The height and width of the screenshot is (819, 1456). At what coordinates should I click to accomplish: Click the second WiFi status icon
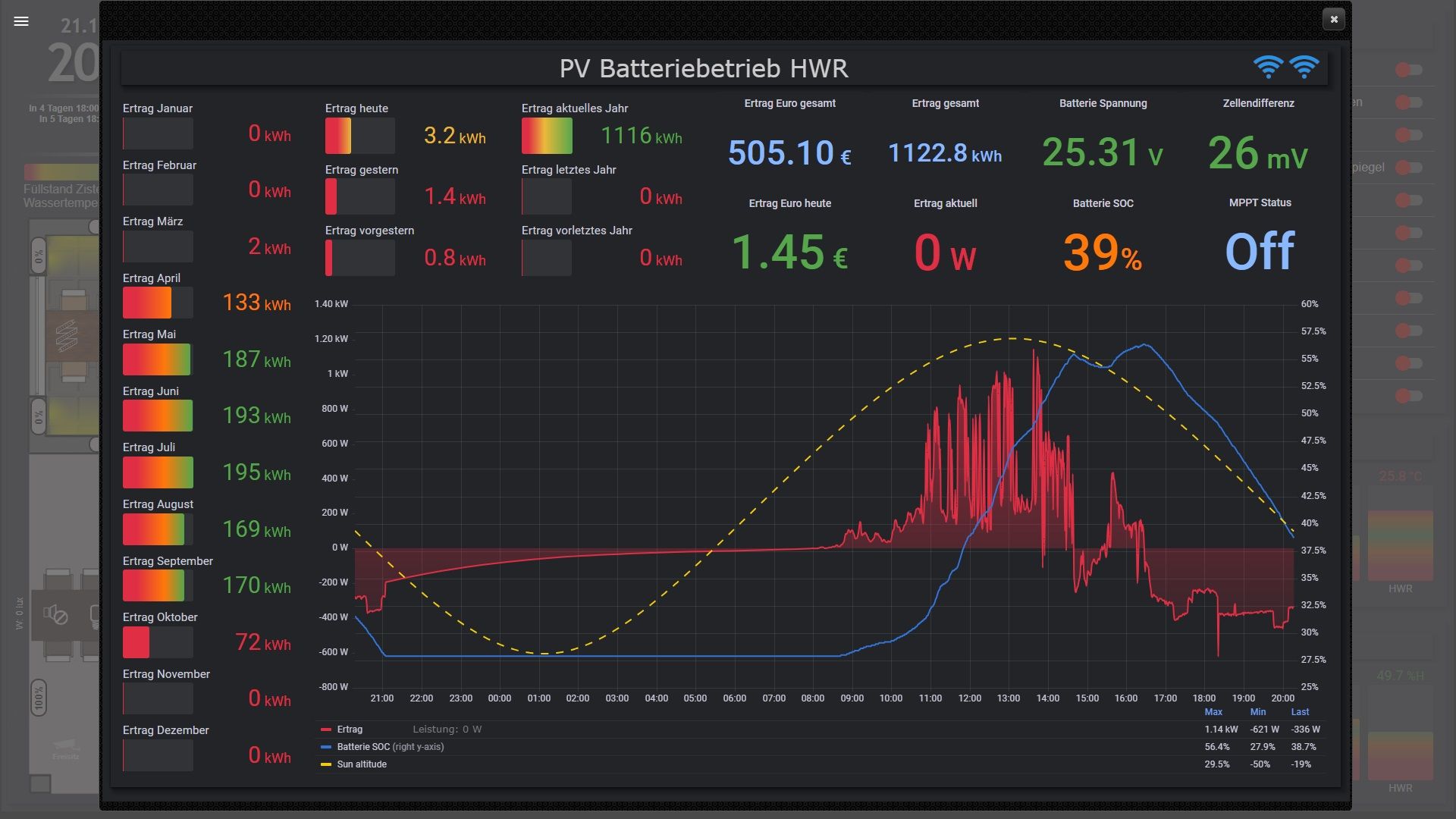pos(1304,67)
